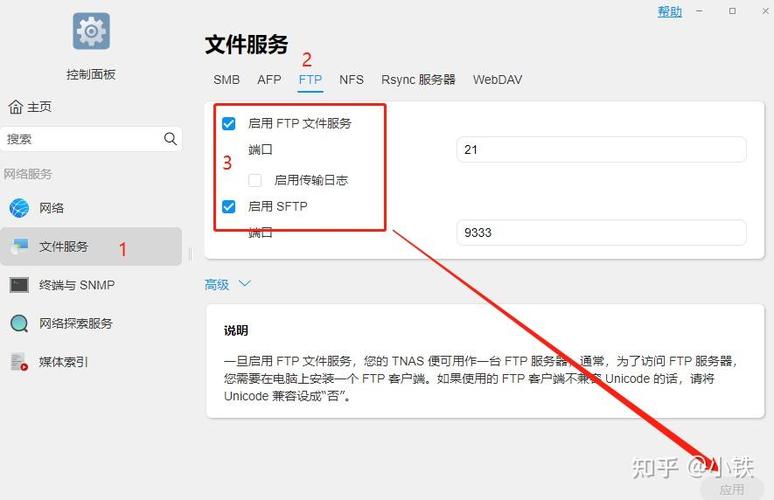Click the 启用 SFTP label text
Screen dimensions: 774x500
(278, 206)
